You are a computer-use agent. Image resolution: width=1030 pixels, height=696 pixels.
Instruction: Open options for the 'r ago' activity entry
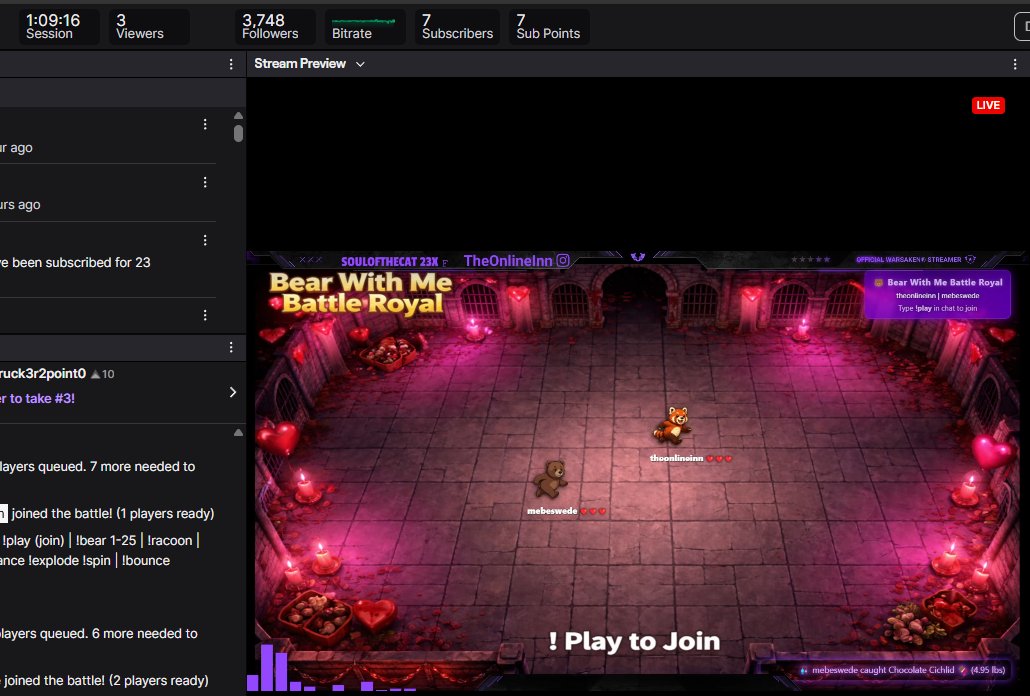click(x=205, y=124)
